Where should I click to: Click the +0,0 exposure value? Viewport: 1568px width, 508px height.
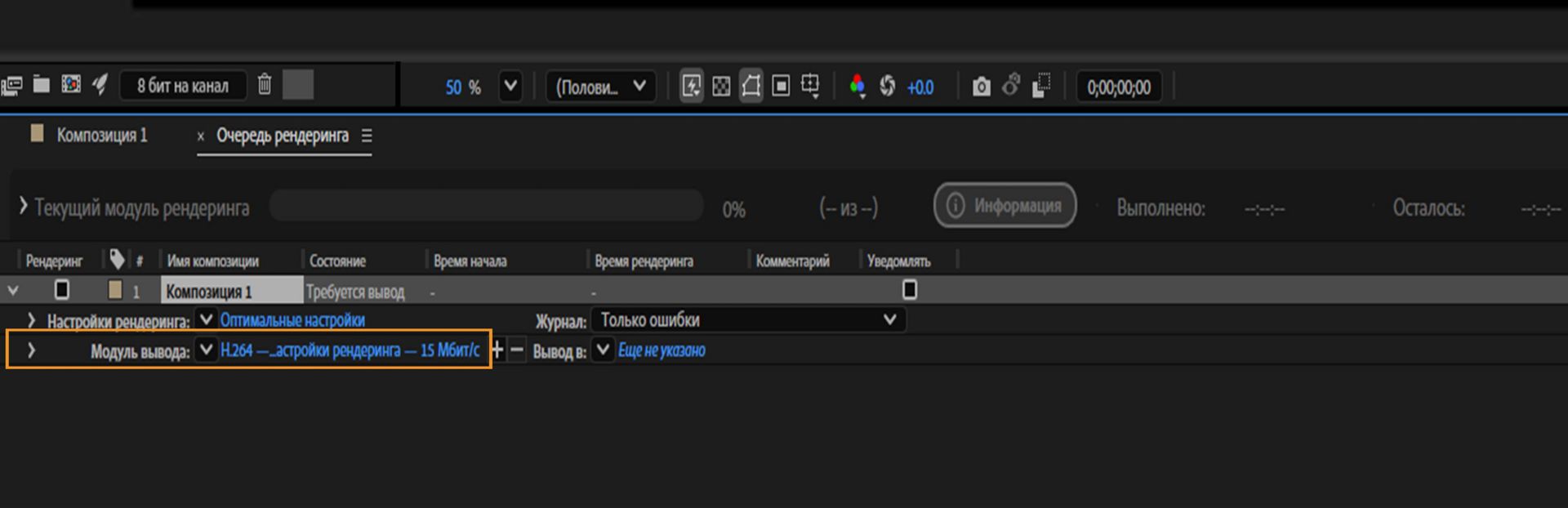click(920, 87)
